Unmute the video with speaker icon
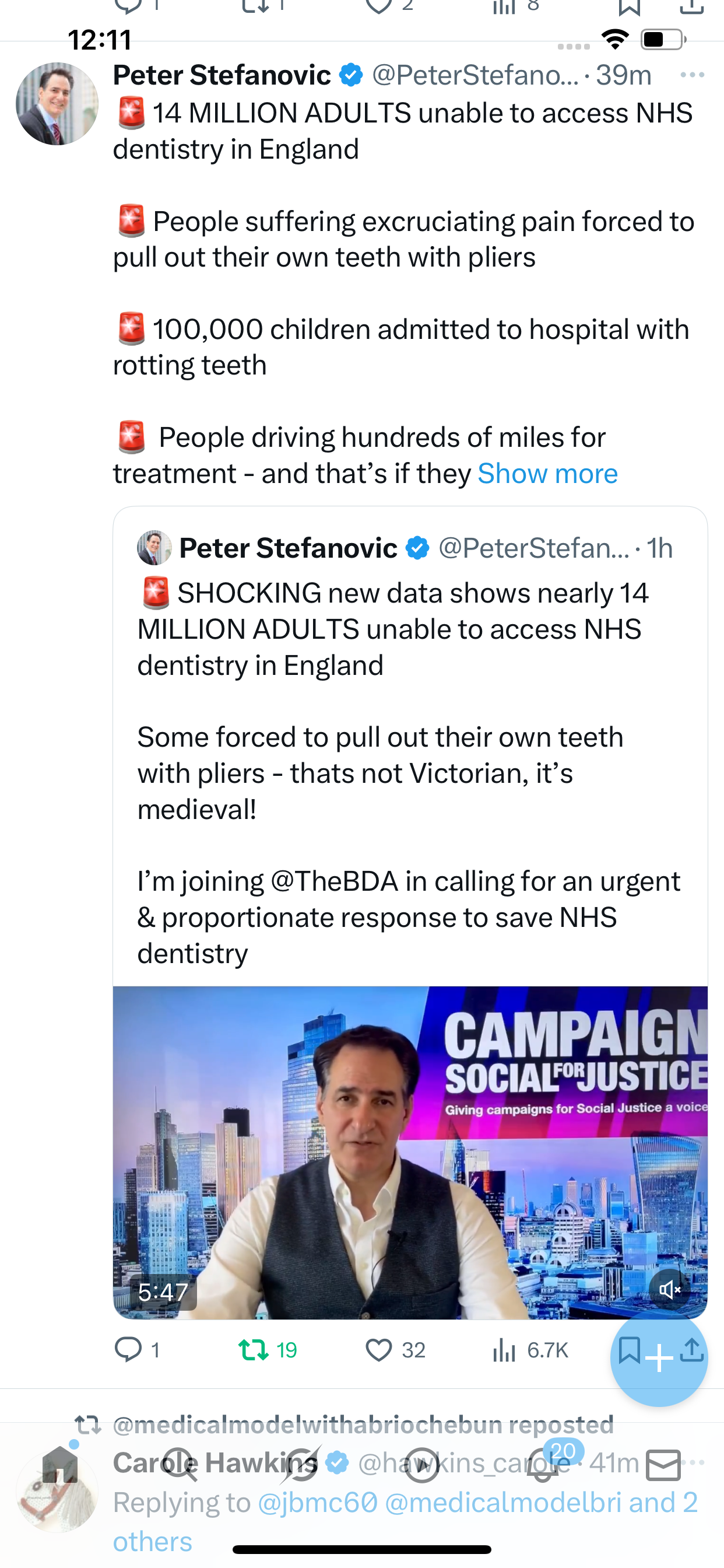 click(x=670, y=1289)
